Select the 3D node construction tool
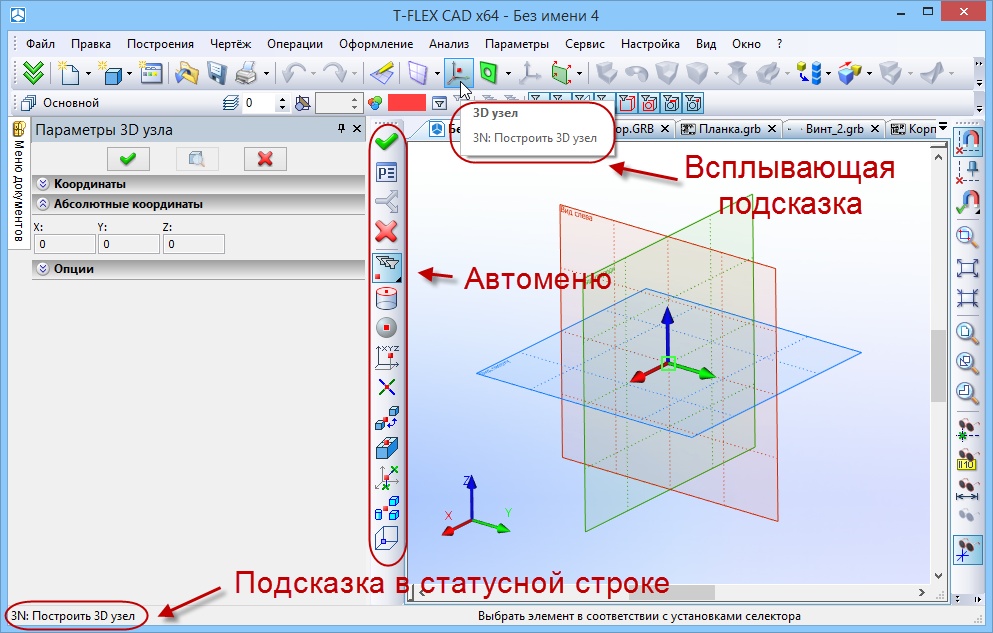The width and height of the screenshot is (993, 633). [459, 73]
